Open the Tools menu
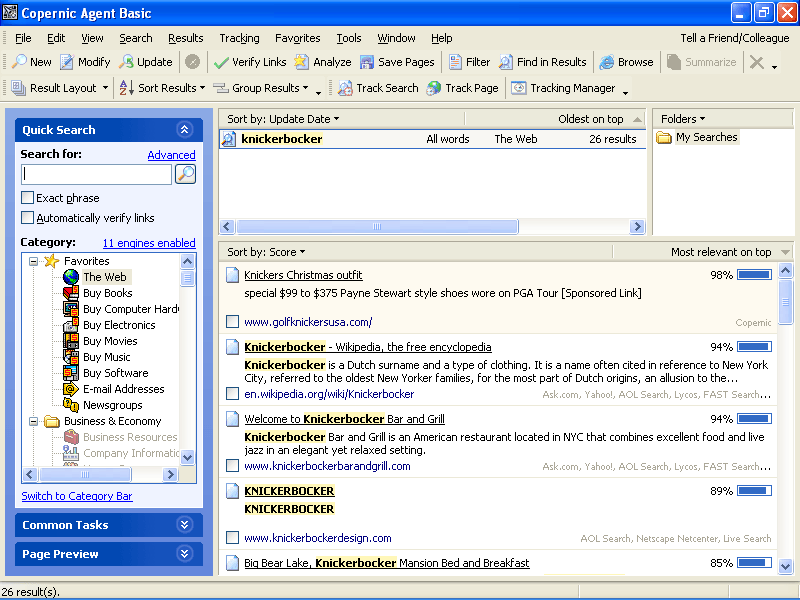The width and height of the screenshot is (800, 600). click(349, 38)
